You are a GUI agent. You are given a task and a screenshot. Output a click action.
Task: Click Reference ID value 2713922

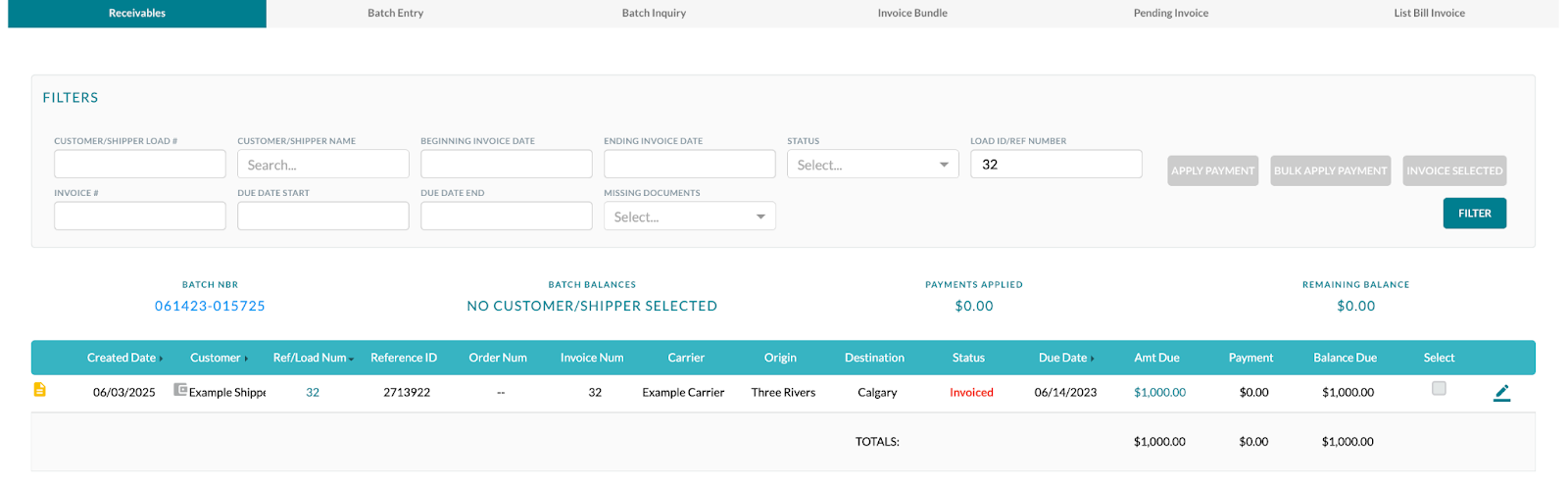tap(407, 392)
